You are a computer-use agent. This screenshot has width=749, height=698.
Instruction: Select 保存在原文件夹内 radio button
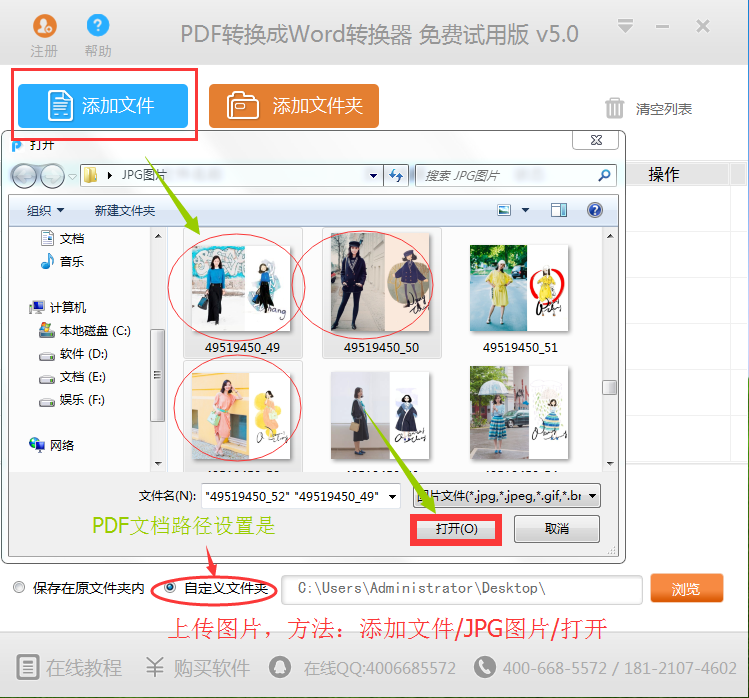tap(19, 587)
